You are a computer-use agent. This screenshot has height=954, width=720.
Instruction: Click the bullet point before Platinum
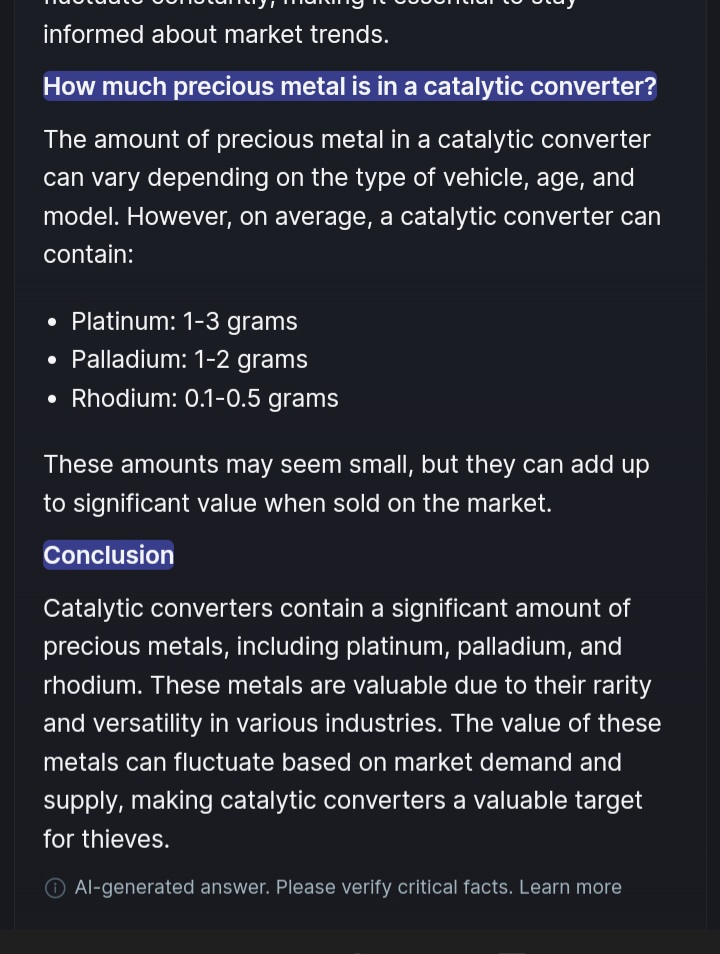[x=52, y=322]
